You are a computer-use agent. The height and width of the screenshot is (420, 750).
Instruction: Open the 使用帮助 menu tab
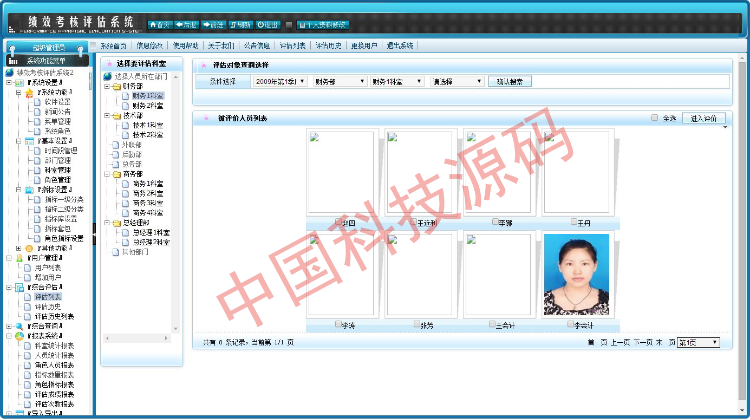point(187,46)
